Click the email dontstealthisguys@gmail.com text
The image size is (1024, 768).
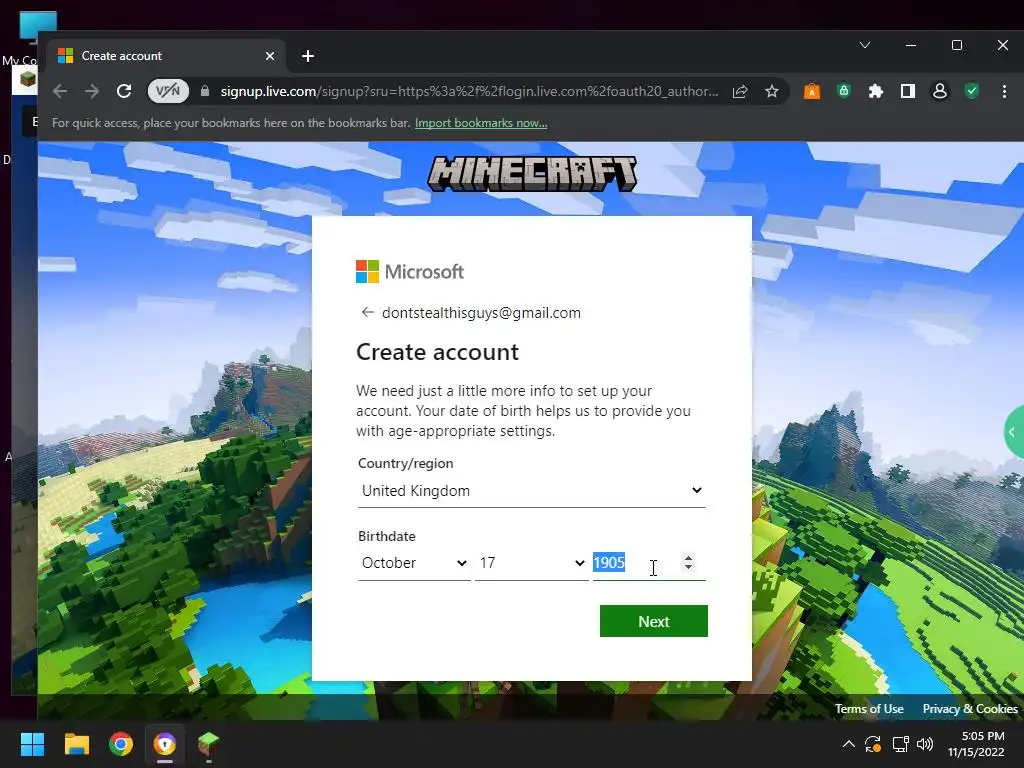481,313
